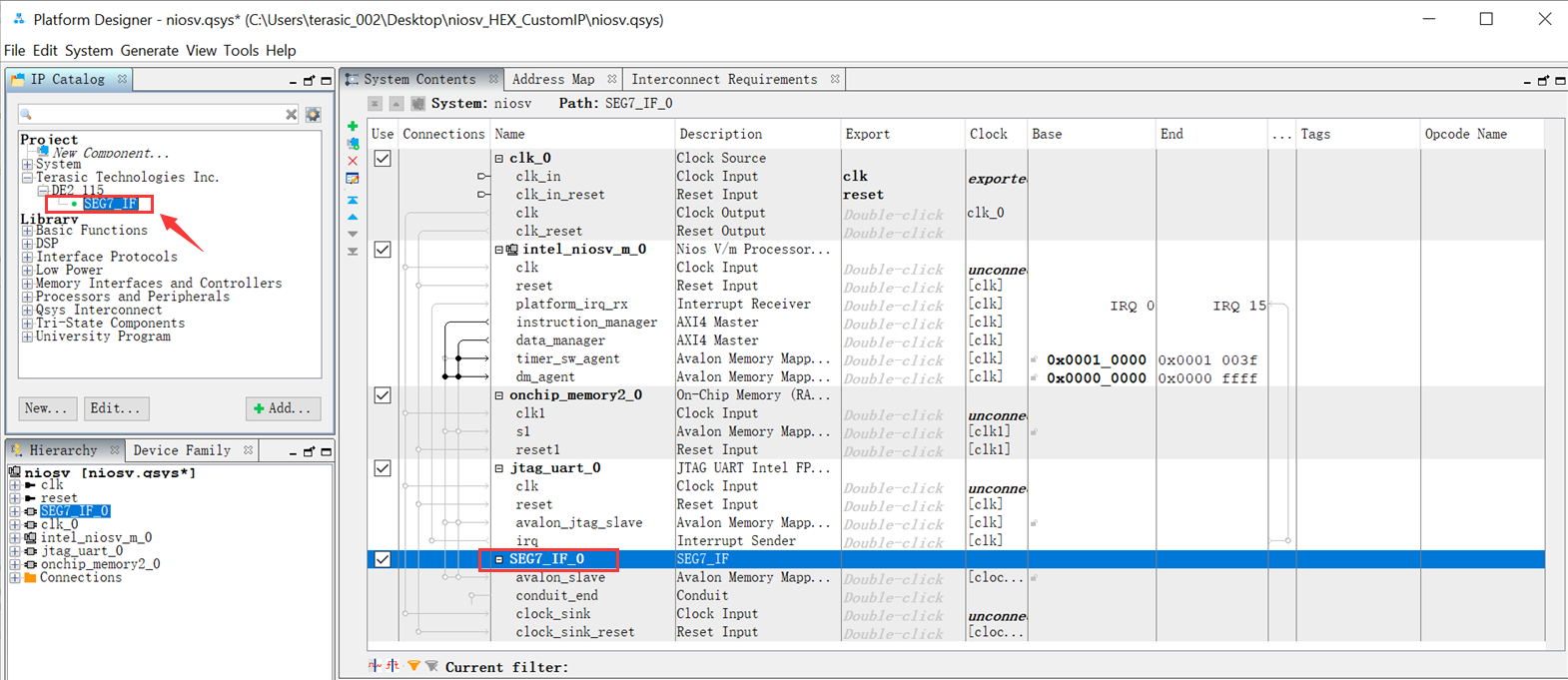Click the clk_in export connector icon
This screenshot has height=680, width=1568.
(483, 177)
